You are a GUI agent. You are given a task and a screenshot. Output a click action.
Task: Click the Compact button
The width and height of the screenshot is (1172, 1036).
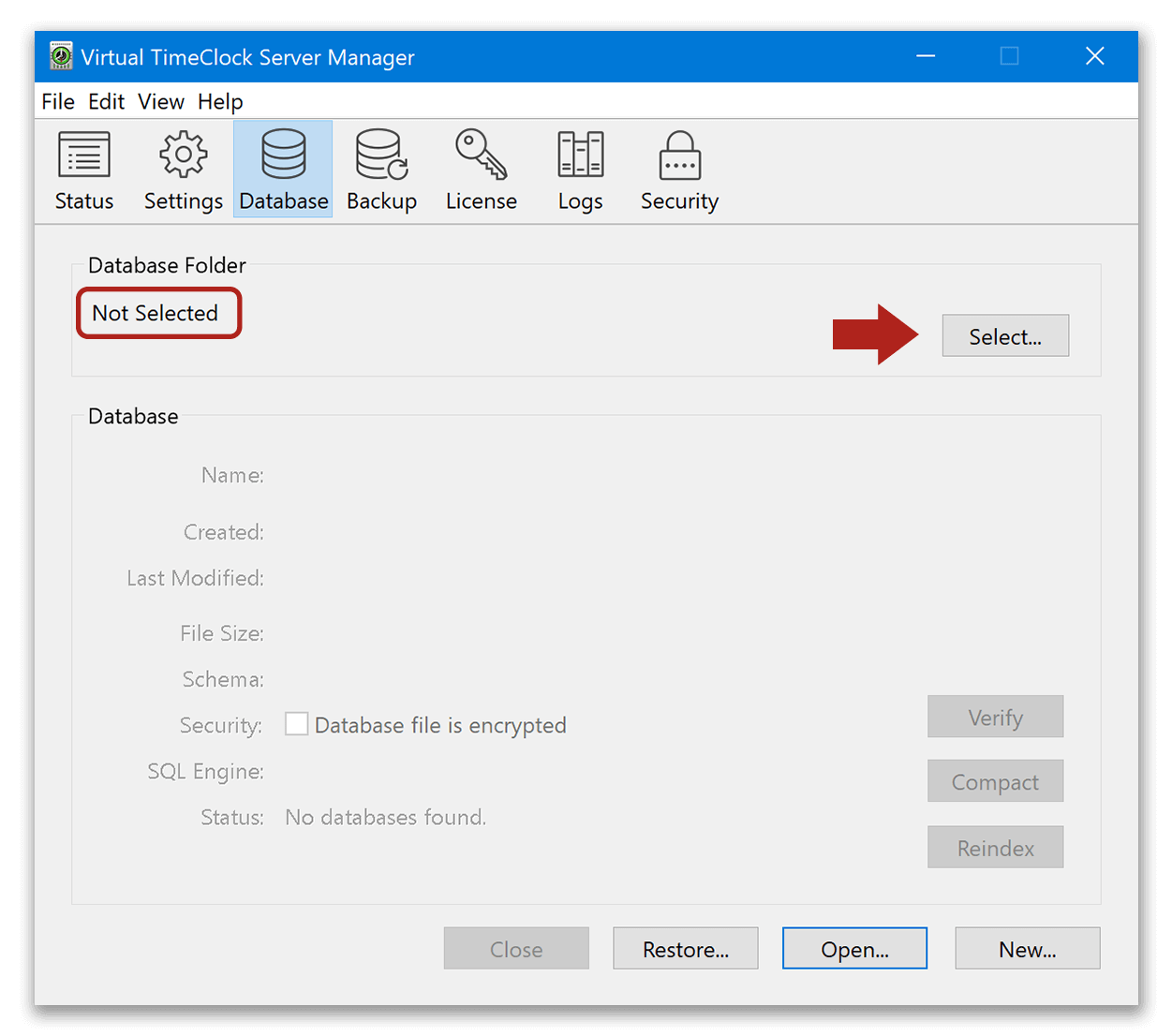coord(996,782)
